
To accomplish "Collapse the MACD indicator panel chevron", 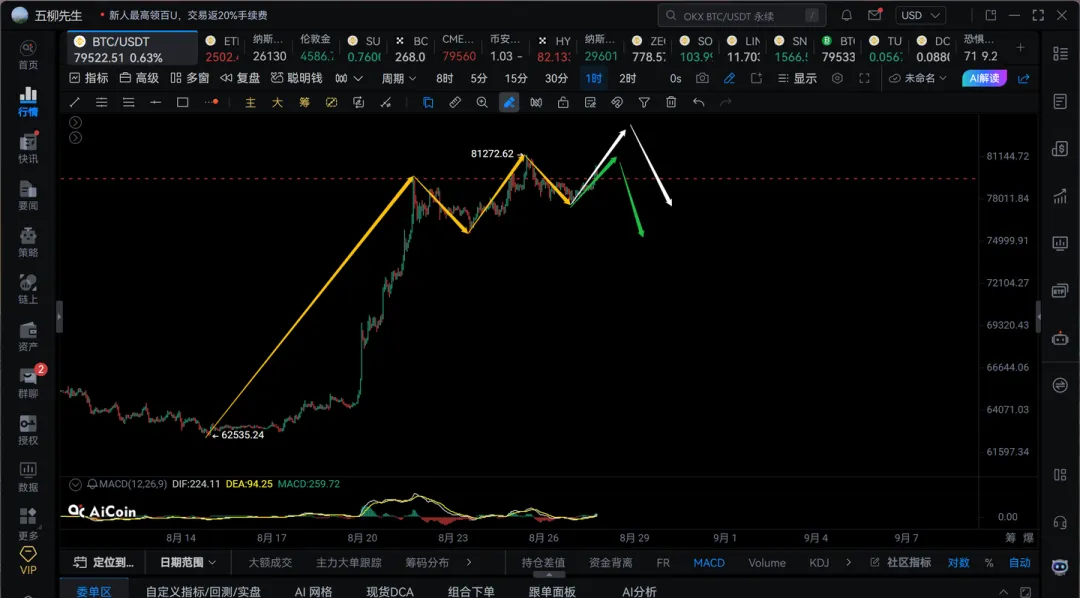I will pos(76,484).
